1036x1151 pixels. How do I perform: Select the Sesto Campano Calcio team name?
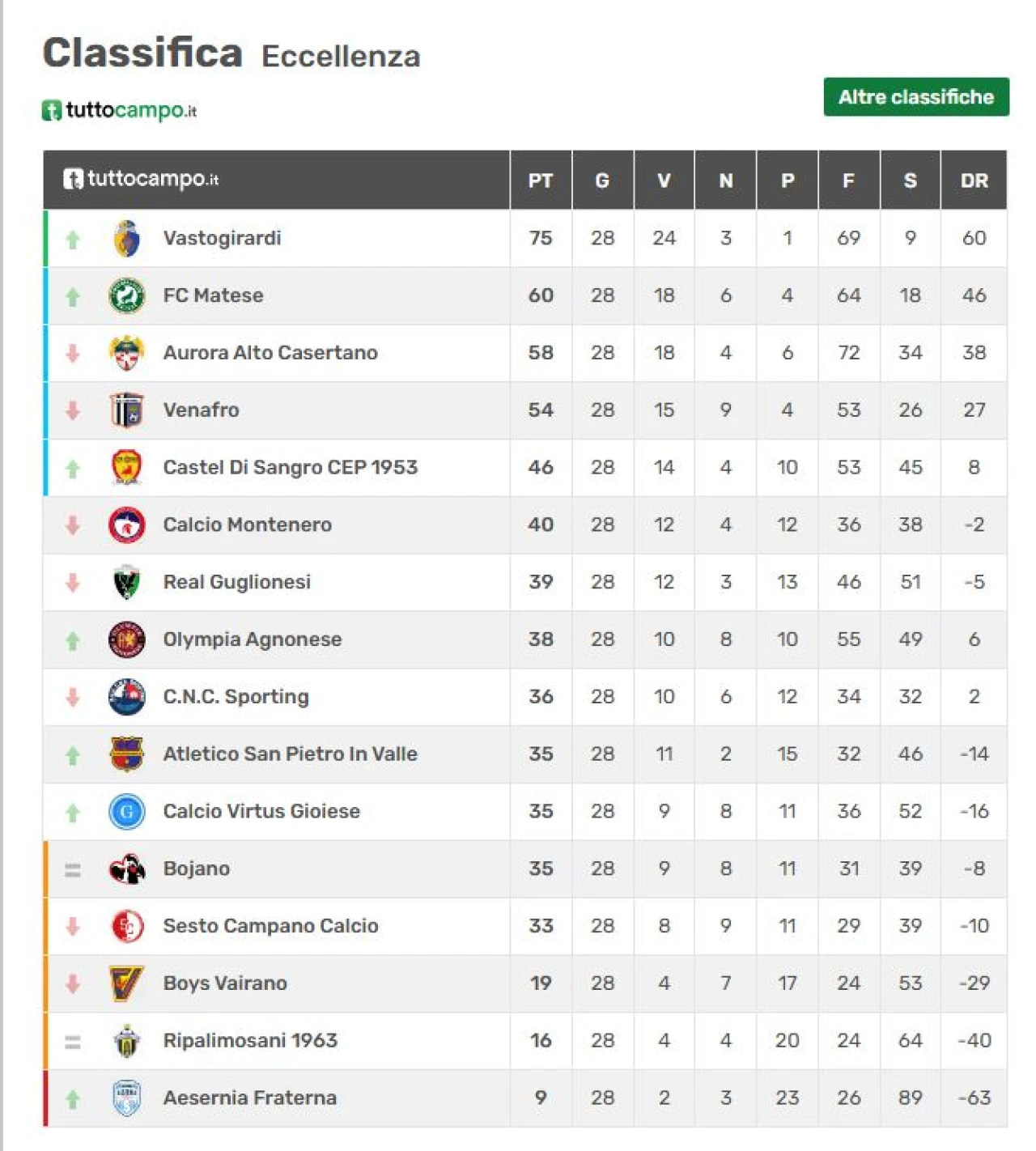[x=270, y=926]
